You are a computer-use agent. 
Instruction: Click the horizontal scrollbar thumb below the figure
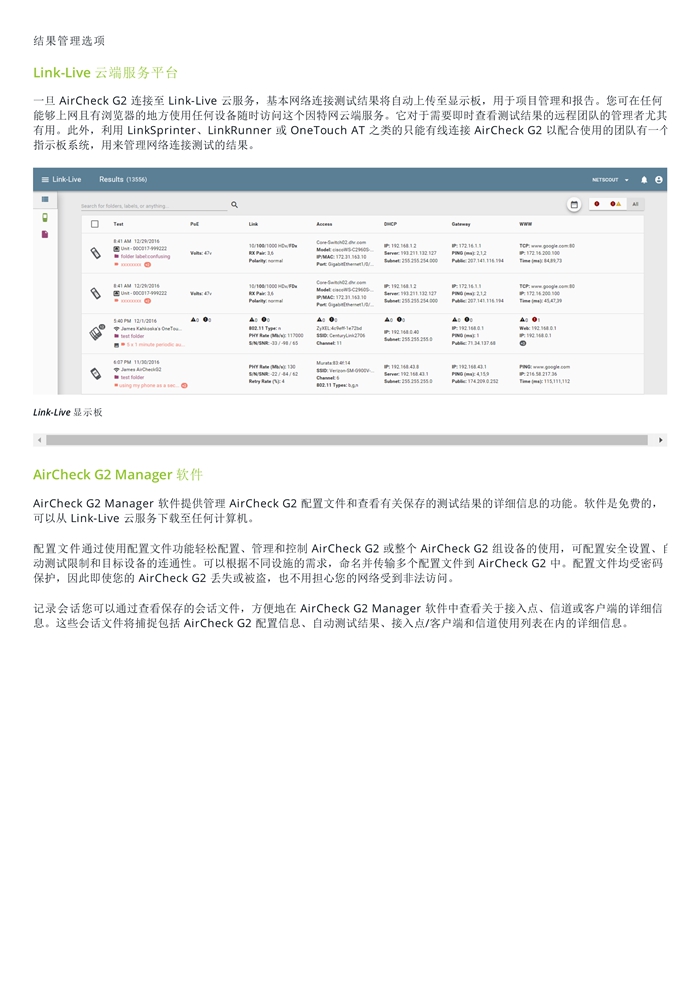pyautogui.click(x=347, y=440)
